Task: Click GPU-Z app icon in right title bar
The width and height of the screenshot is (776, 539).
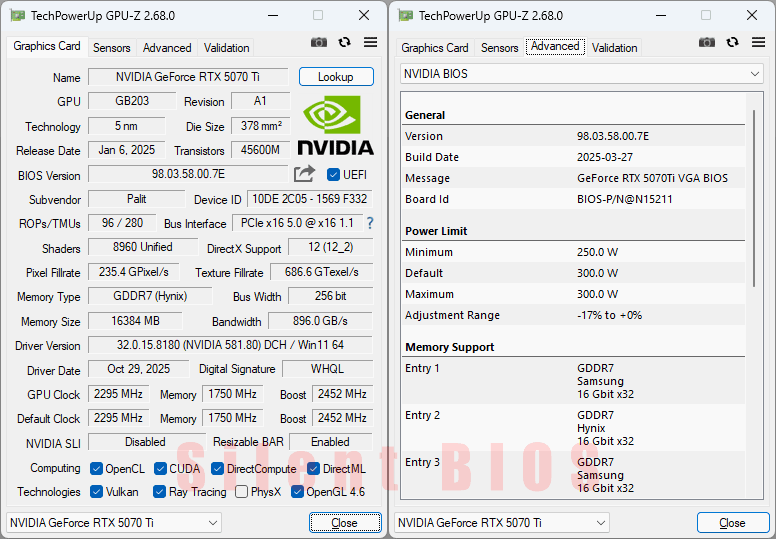Action: coord(405,15)
